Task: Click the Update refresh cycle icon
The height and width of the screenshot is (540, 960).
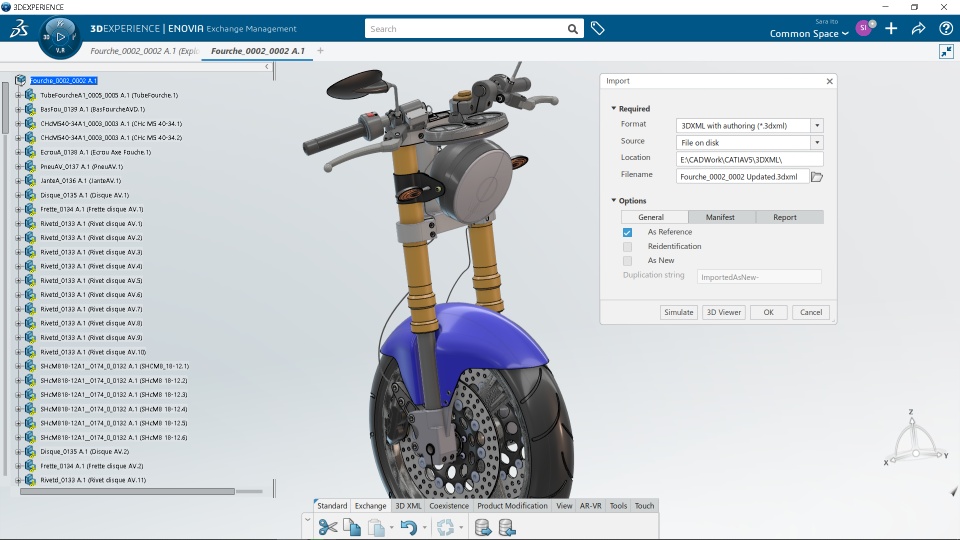Action: coord(445,527)
